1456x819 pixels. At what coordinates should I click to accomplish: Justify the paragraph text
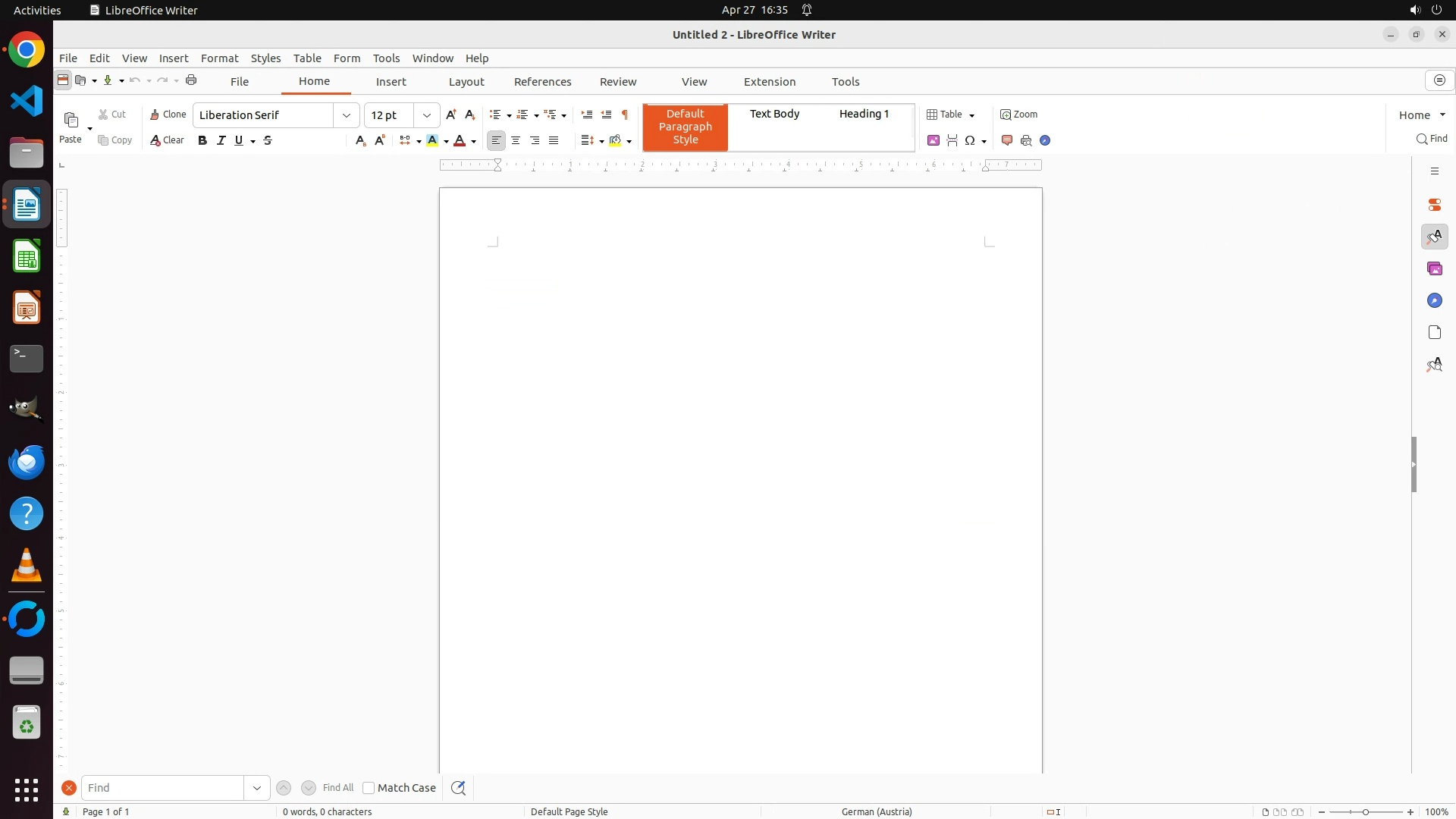[x=554, y=140]
